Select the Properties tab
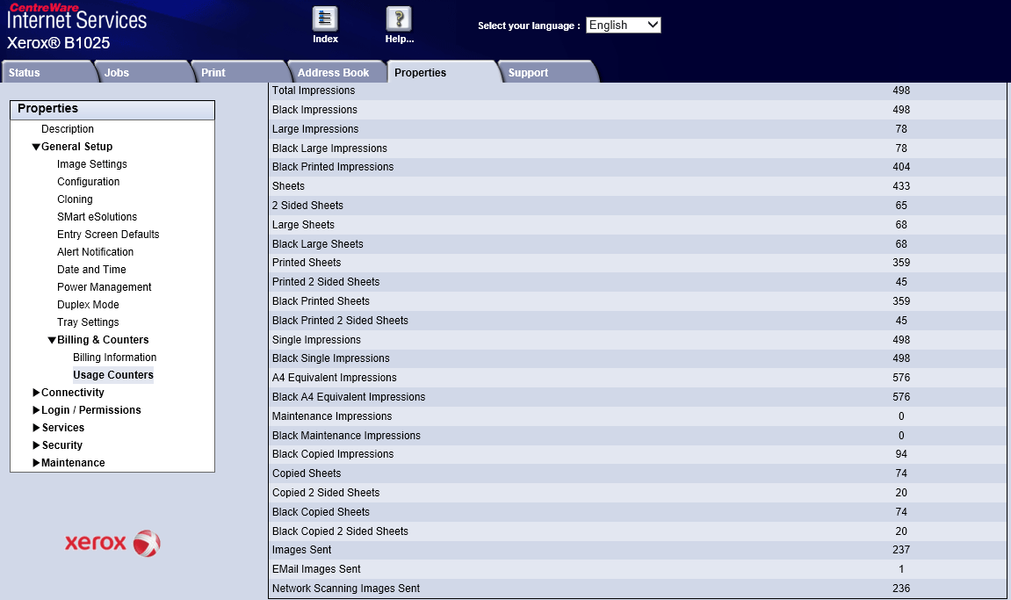 coord(442,72)
